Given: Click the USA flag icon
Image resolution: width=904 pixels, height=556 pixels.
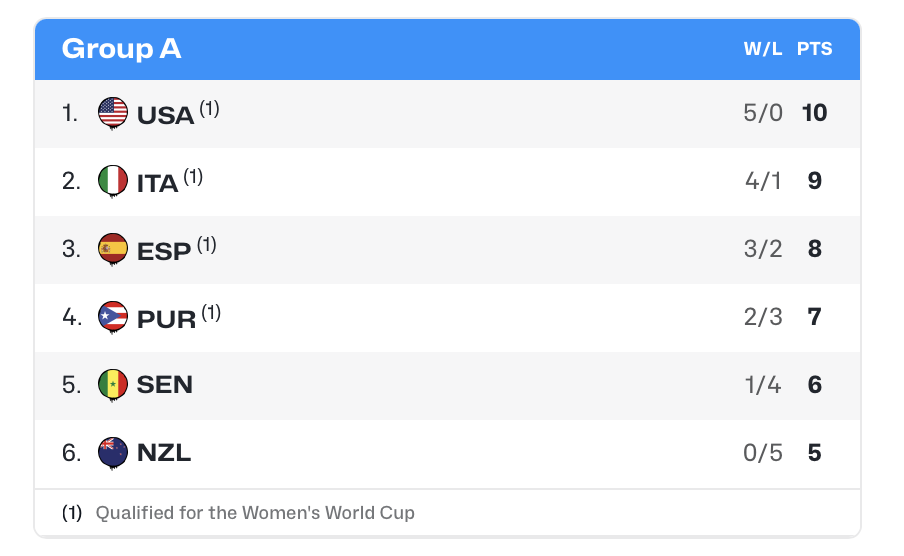Looking at the screenshot, I should (x=113, y=113).
